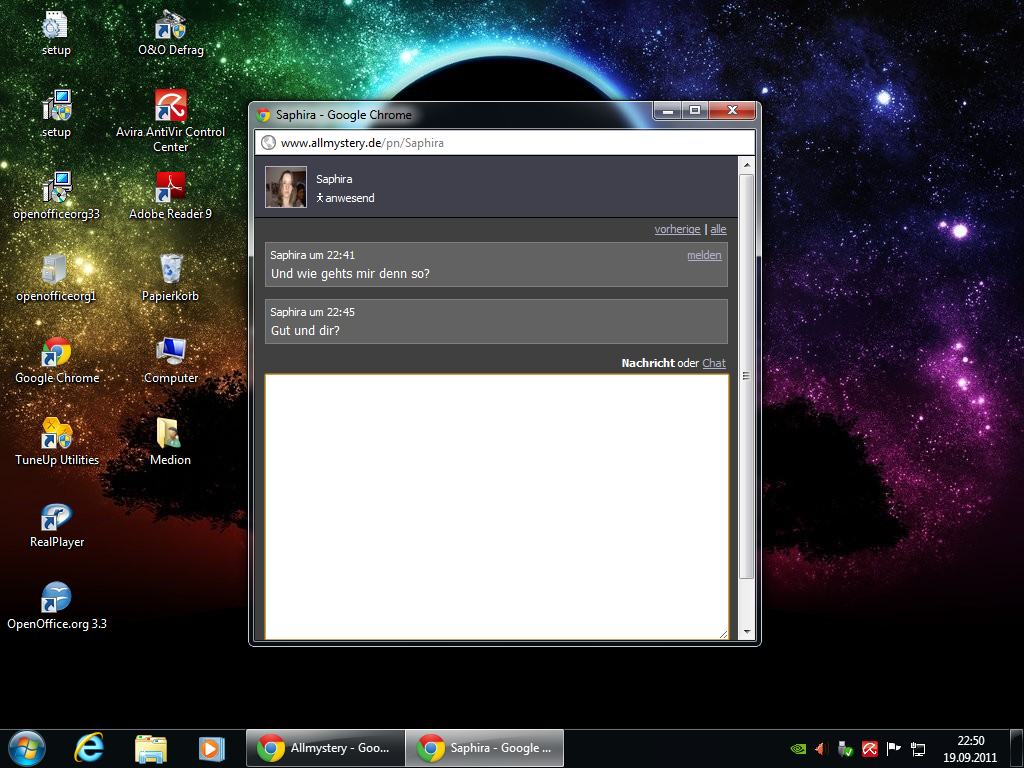This screenshot has height=768, width=1024.
Task: Open the Windows Start menu orb
Action: tap(27, 748)
